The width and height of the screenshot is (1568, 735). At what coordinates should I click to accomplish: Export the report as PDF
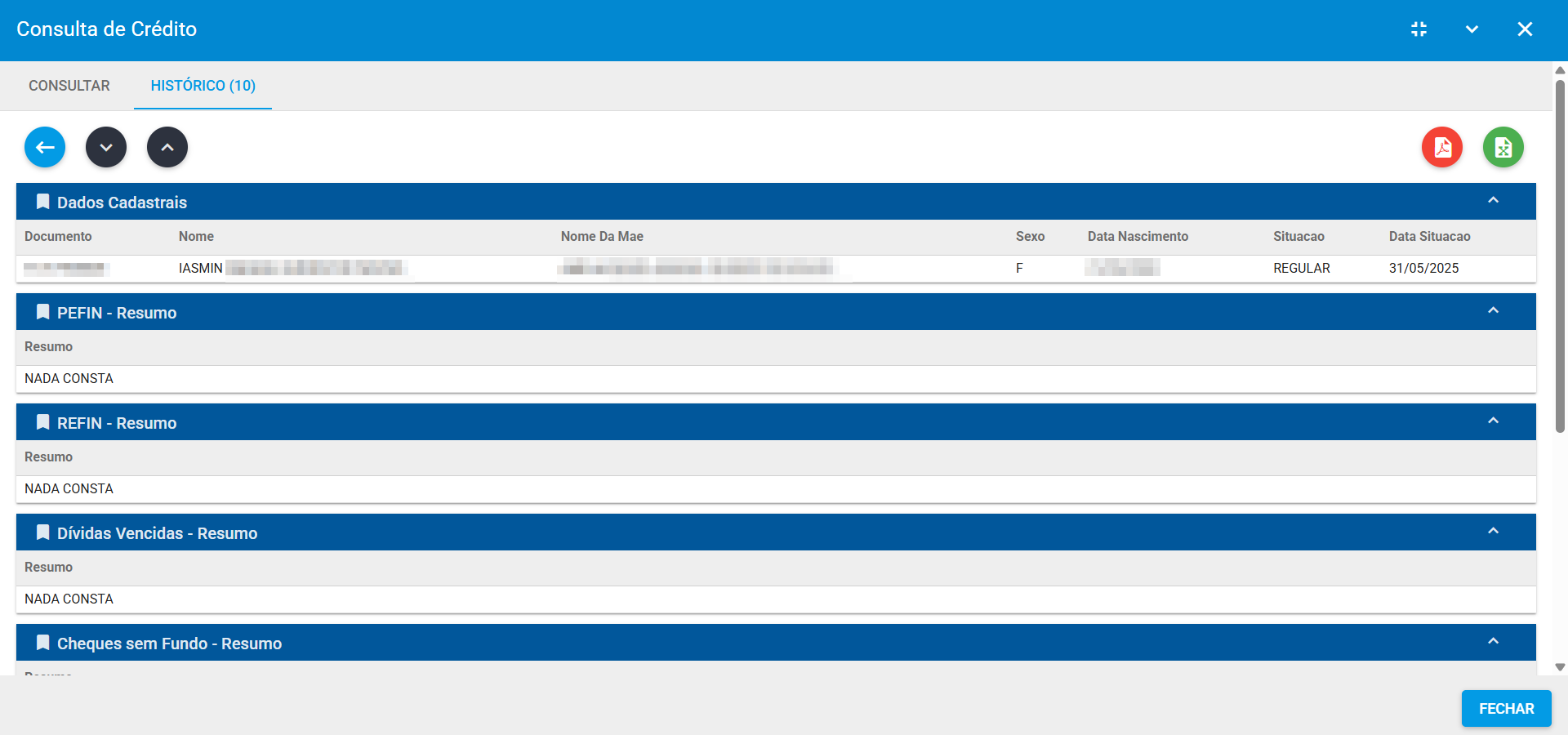pyautogui.click(x=1441, y=148)
